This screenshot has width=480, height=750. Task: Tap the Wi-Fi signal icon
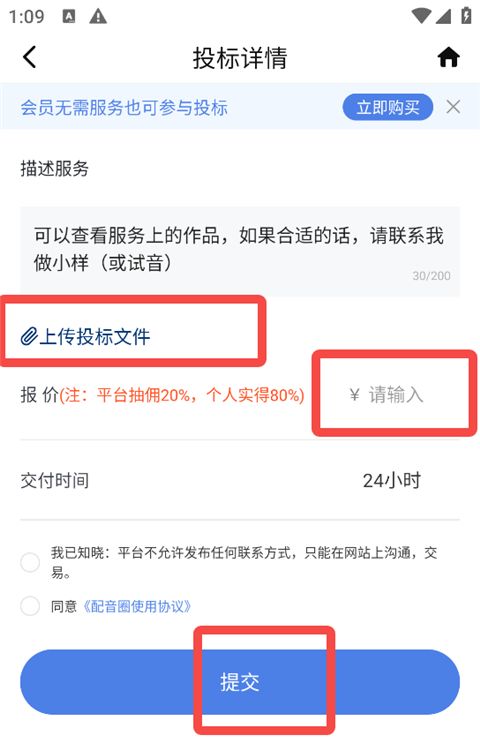point(421,16)
